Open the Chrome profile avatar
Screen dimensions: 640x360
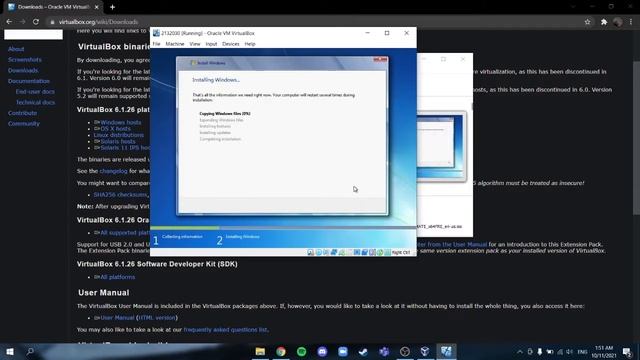pyautogui.click(x=618, y=22)
